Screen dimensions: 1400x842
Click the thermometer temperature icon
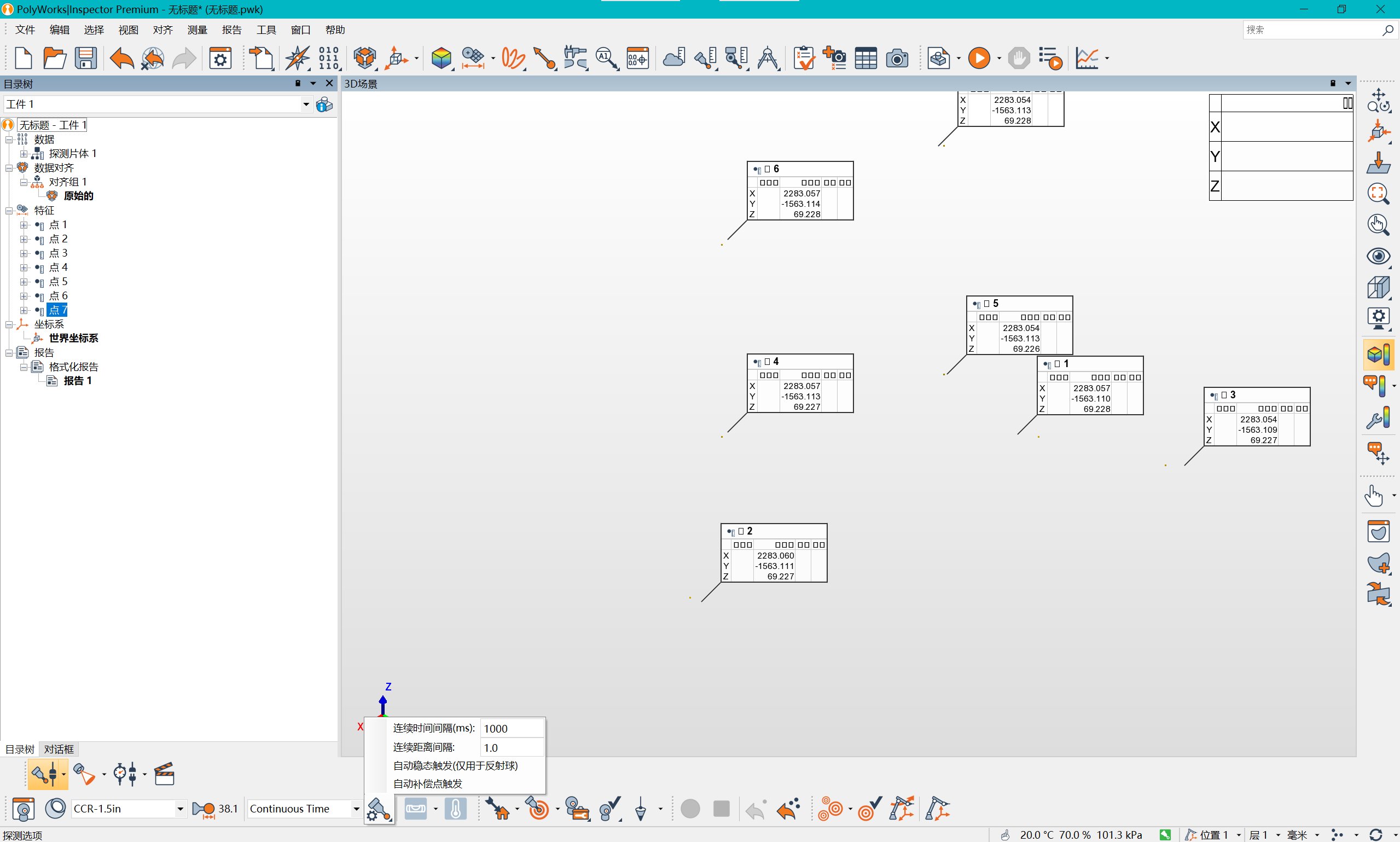pyautogui.click(x=456, y=809)
